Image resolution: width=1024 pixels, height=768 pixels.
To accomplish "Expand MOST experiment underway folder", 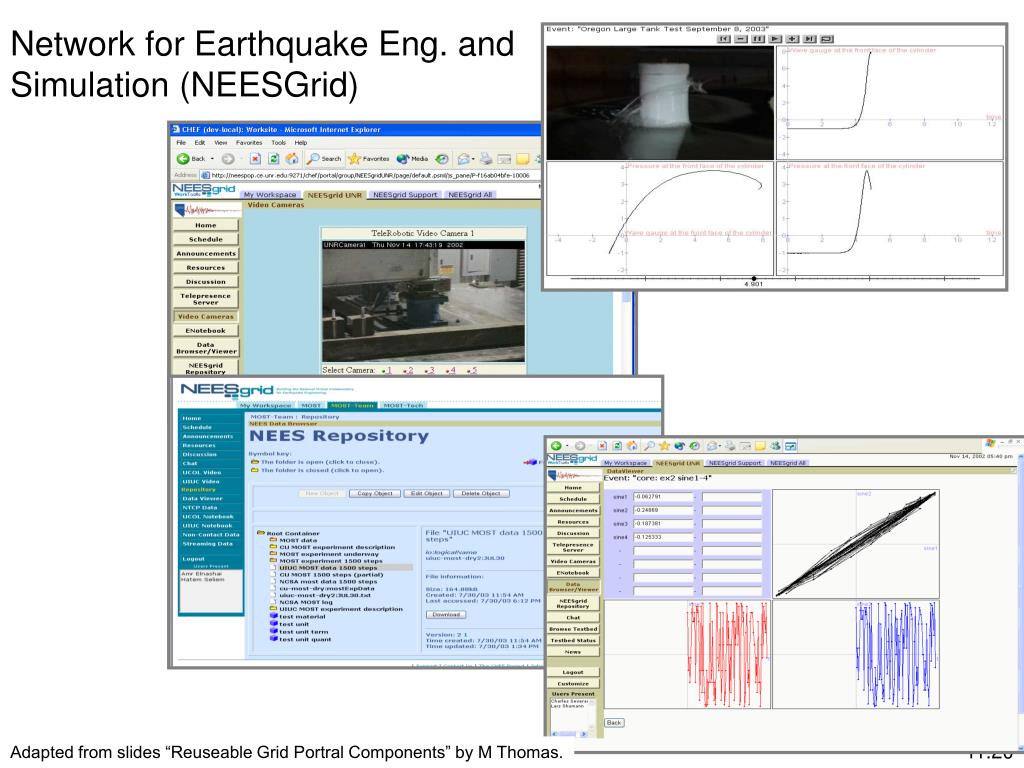I will point(274,554).
